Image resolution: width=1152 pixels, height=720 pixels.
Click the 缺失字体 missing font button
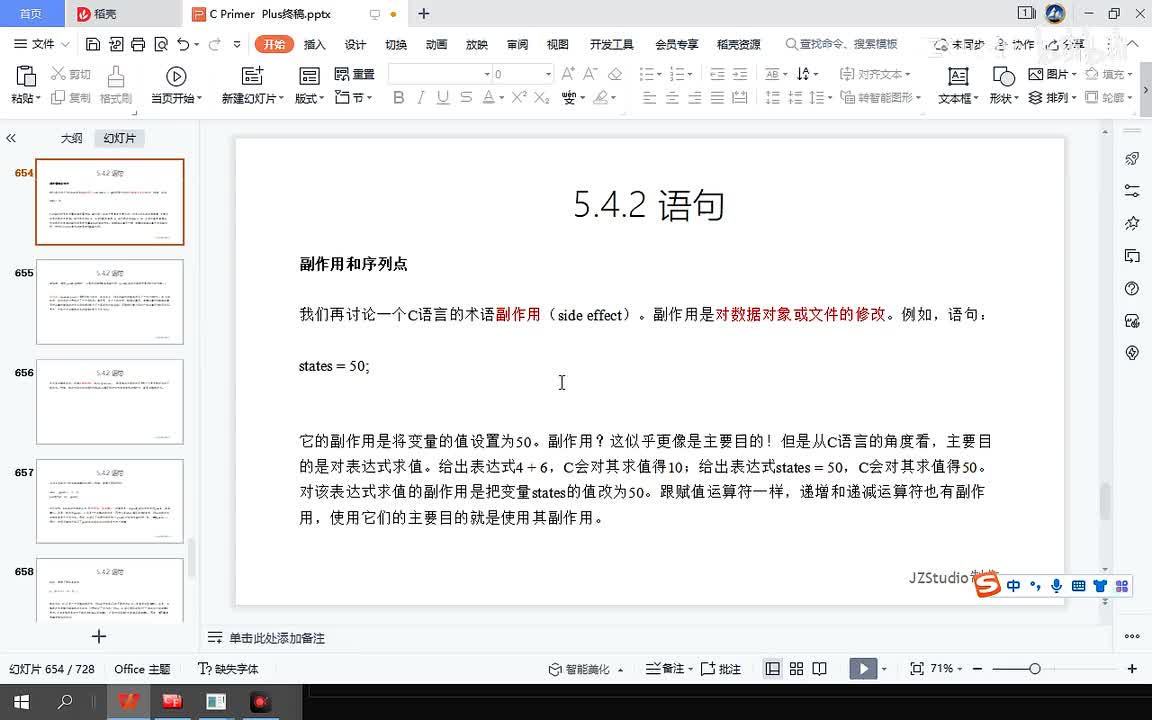[228, 669]
